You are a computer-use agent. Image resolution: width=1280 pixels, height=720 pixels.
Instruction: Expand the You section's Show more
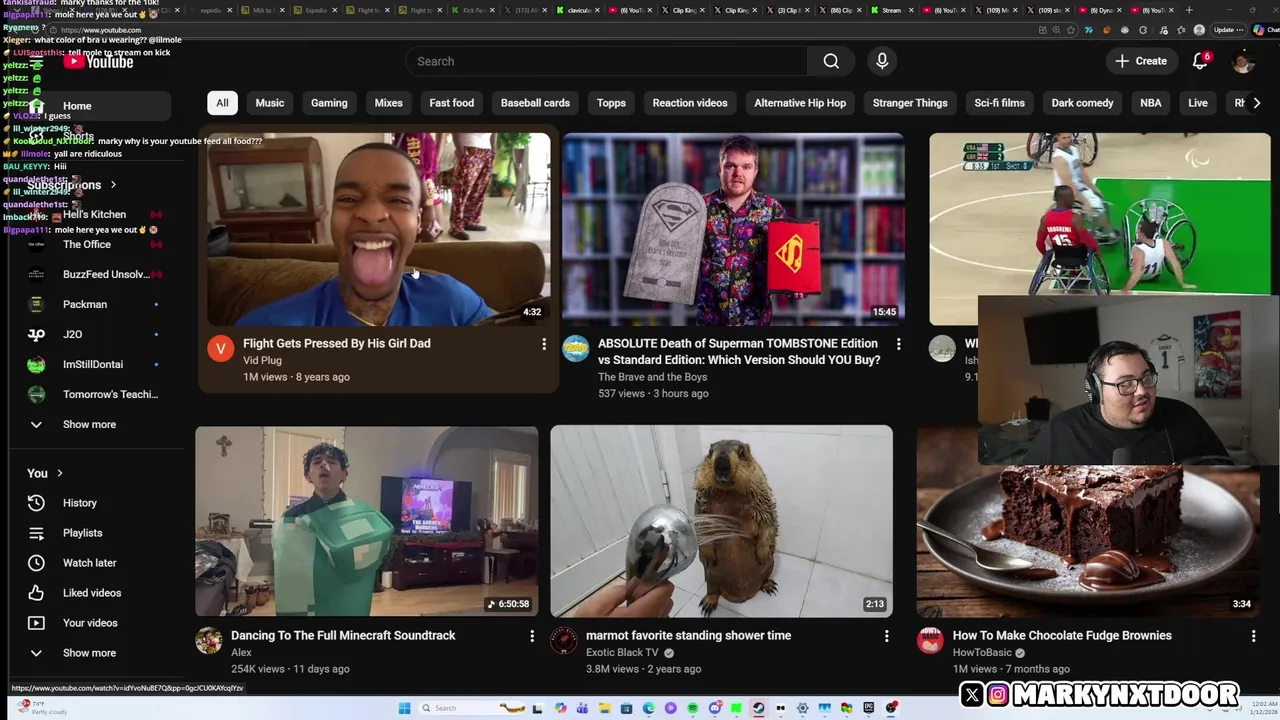90,653
